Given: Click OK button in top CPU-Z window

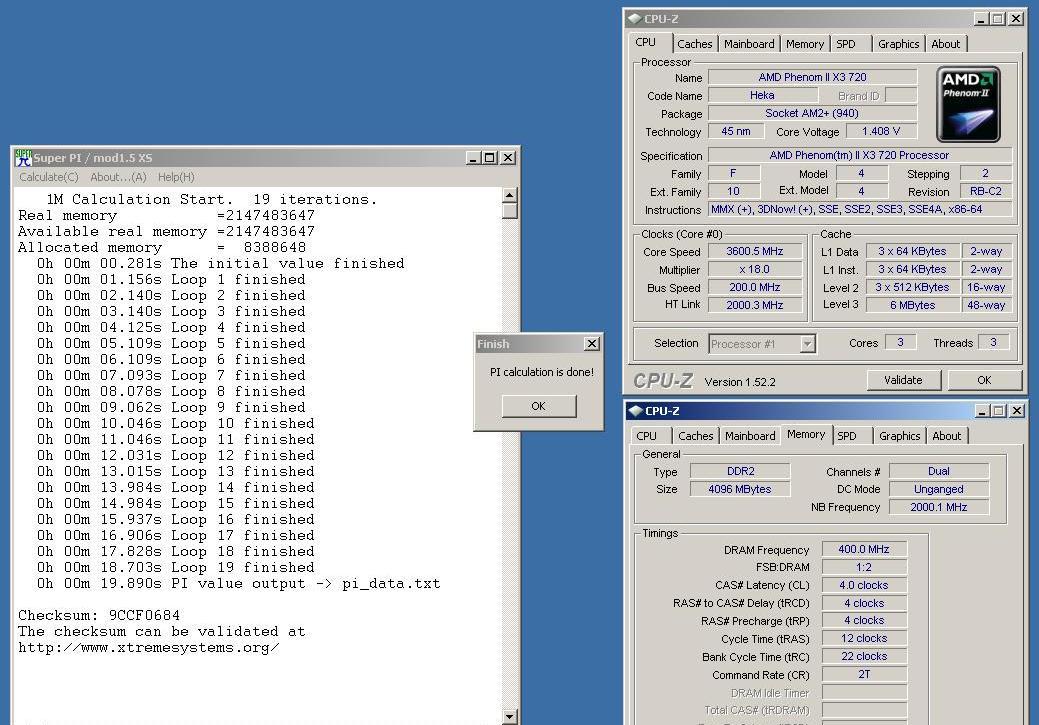Looking at the screenshot, I should (x=984, y=380).
